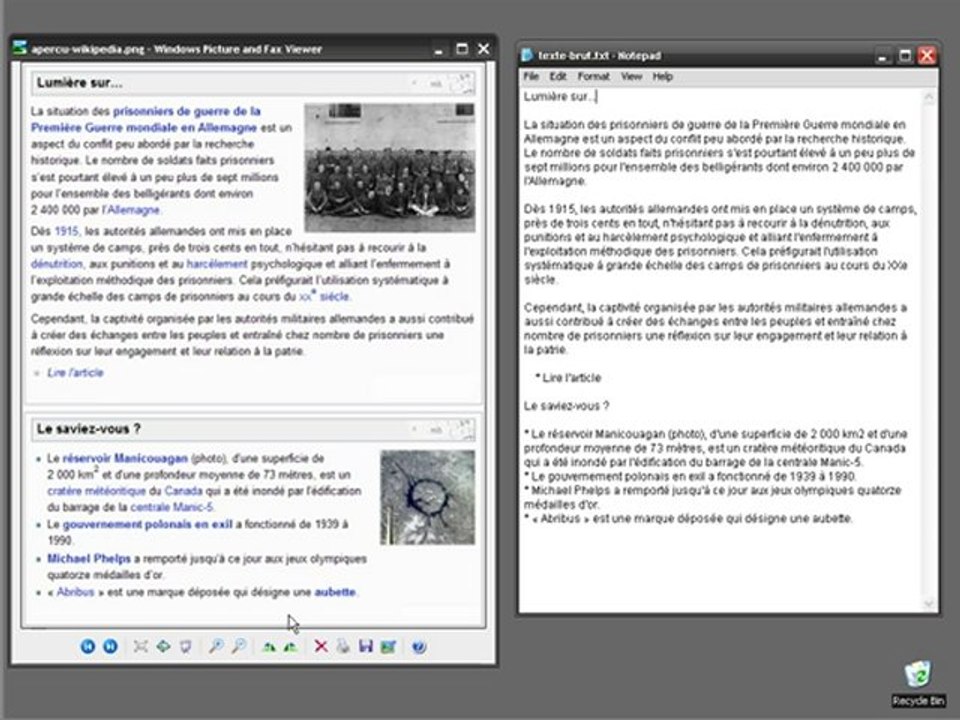Click the Best Fit icon in viewer toolbar
Image resolution: width=960 pixels, height=720 pixels.
pyautogui.click(x=141, y=646)
